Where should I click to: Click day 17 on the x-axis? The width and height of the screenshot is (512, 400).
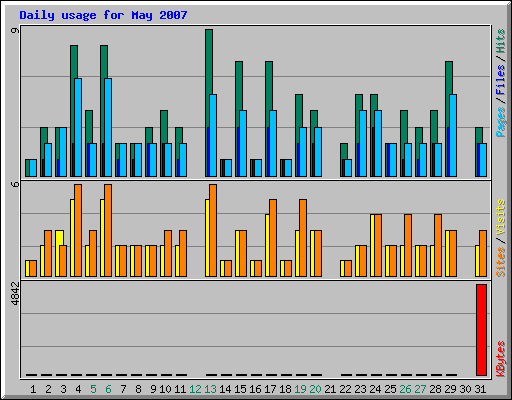(x=270, y=389)
